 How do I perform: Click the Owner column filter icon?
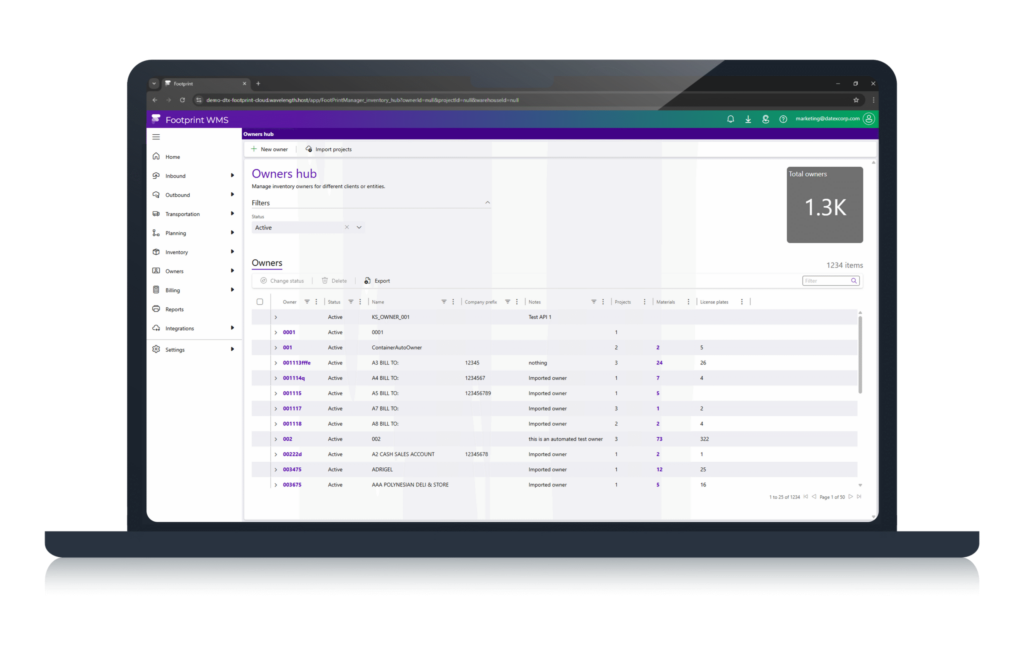click(307, 301)
